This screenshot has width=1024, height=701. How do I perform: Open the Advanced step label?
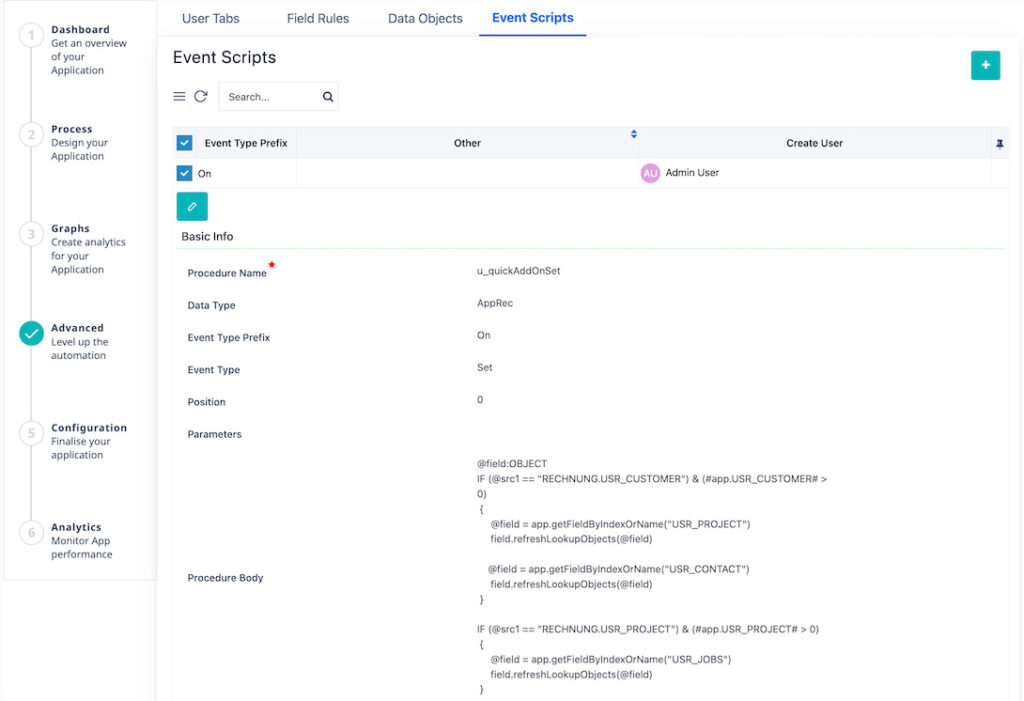(77, 328)
